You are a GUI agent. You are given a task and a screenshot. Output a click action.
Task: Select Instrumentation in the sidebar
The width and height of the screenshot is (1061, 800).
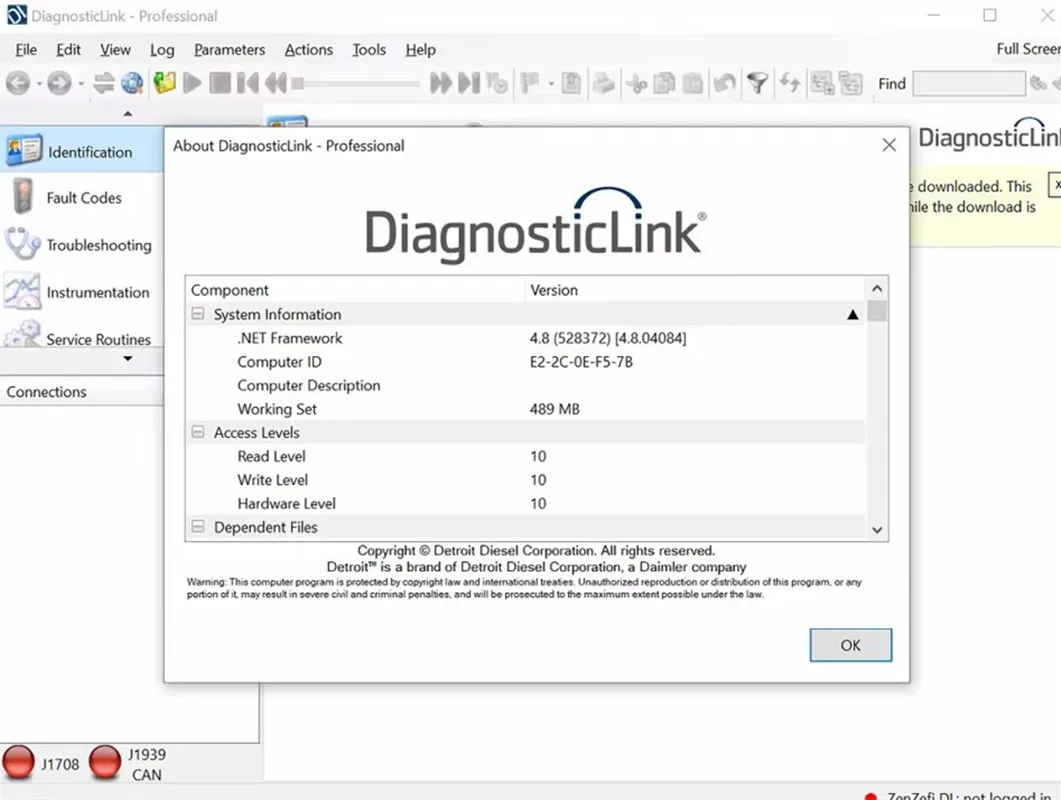[82, 292]
